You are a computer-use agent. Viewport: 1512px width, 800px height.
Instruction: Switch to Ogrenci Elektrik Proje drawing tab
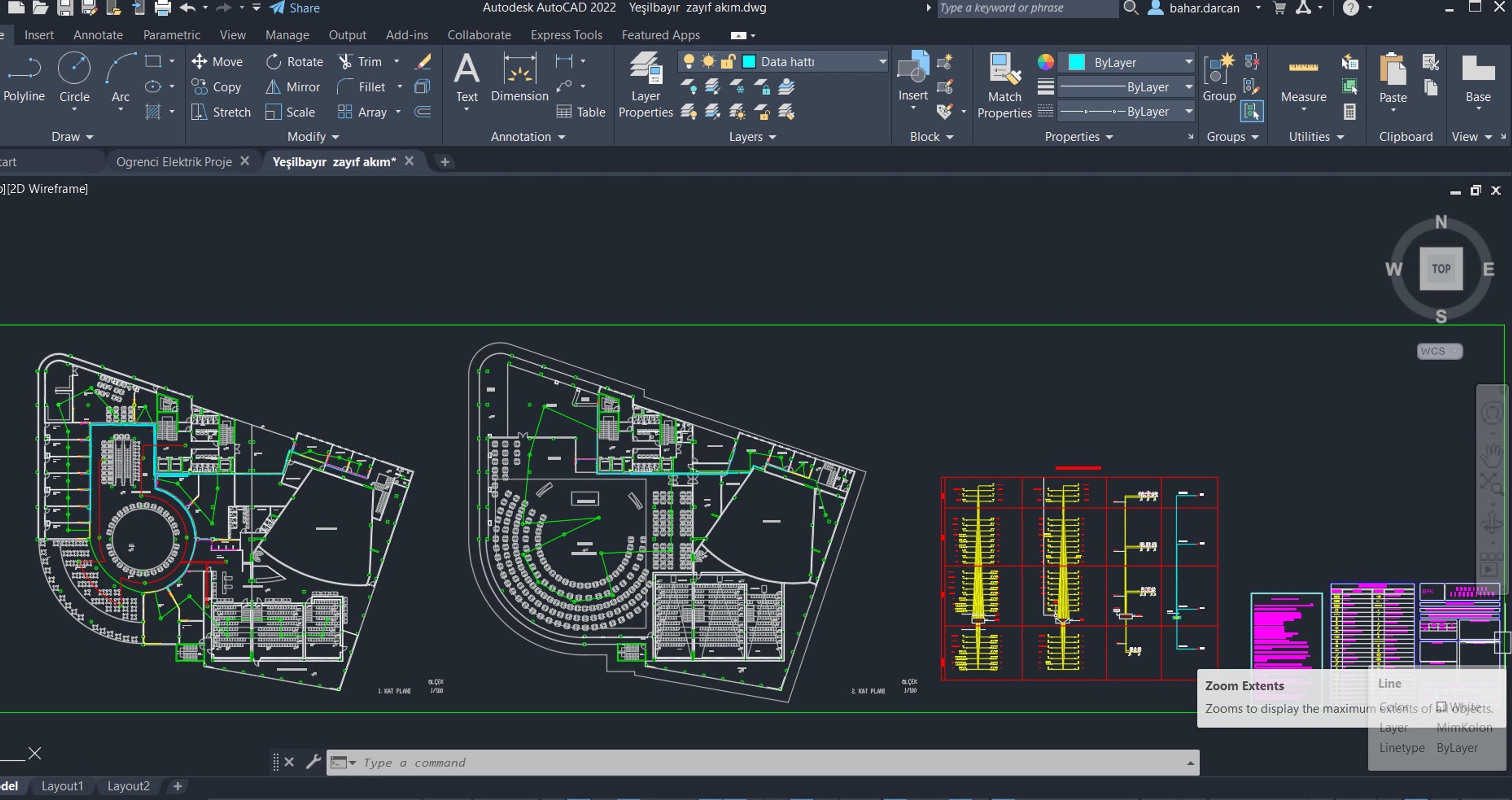click(174, 162)
